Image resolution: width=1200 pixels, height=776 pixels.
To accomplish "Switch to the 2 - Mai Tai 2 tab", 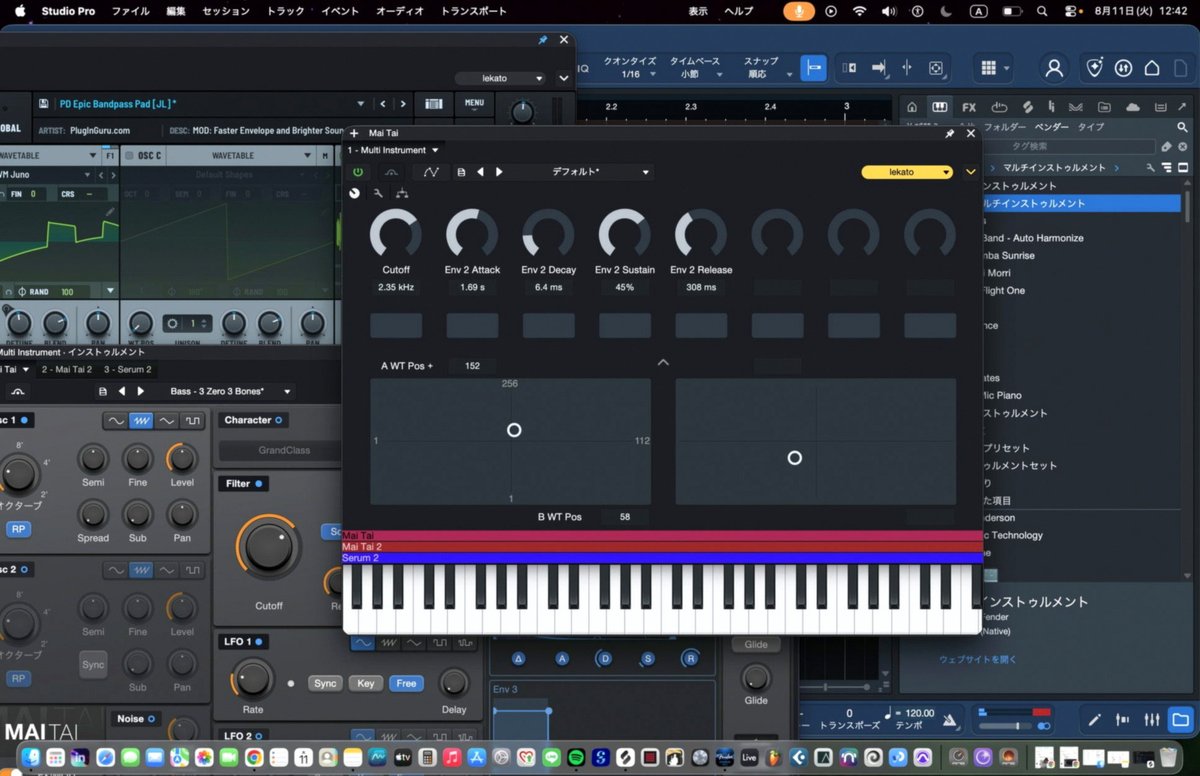I will (67, 370).
